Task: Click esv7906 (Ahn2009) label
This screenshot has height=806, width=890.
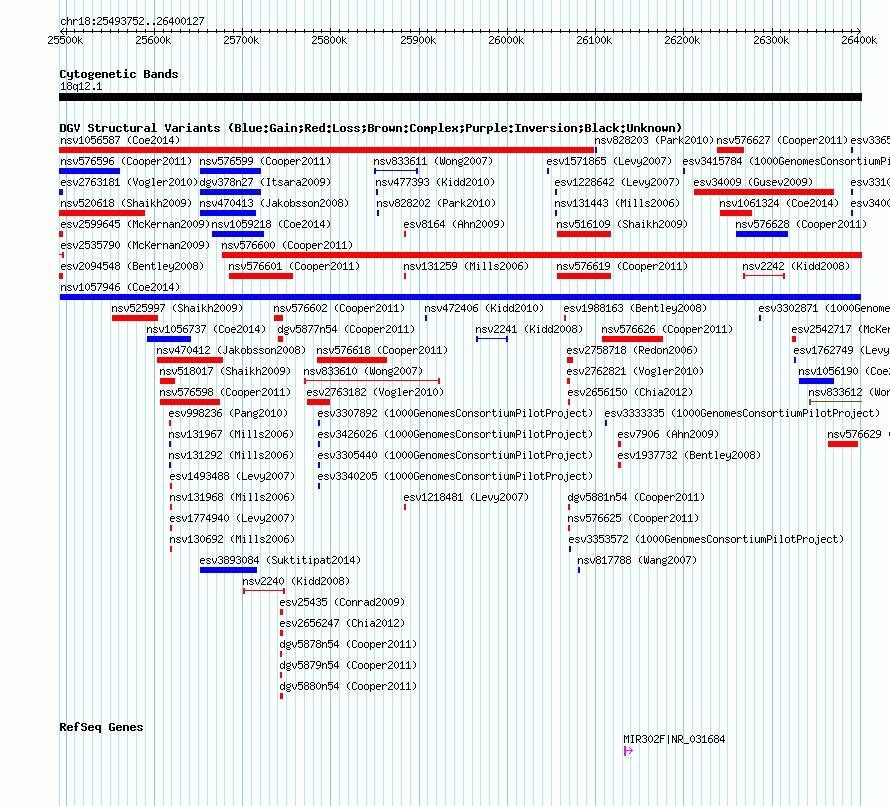Action: coord(668,434)
